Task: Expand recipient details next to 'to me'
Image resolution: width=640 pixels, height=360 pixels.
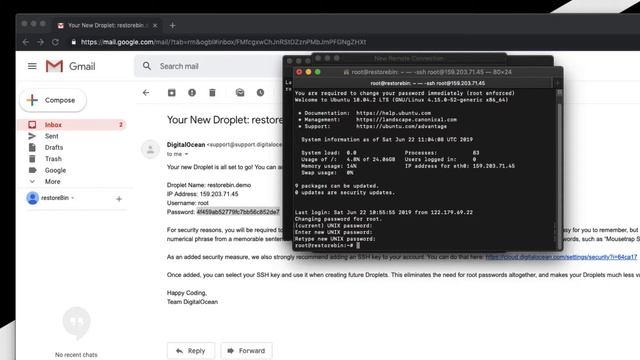Action: (187, 154)
